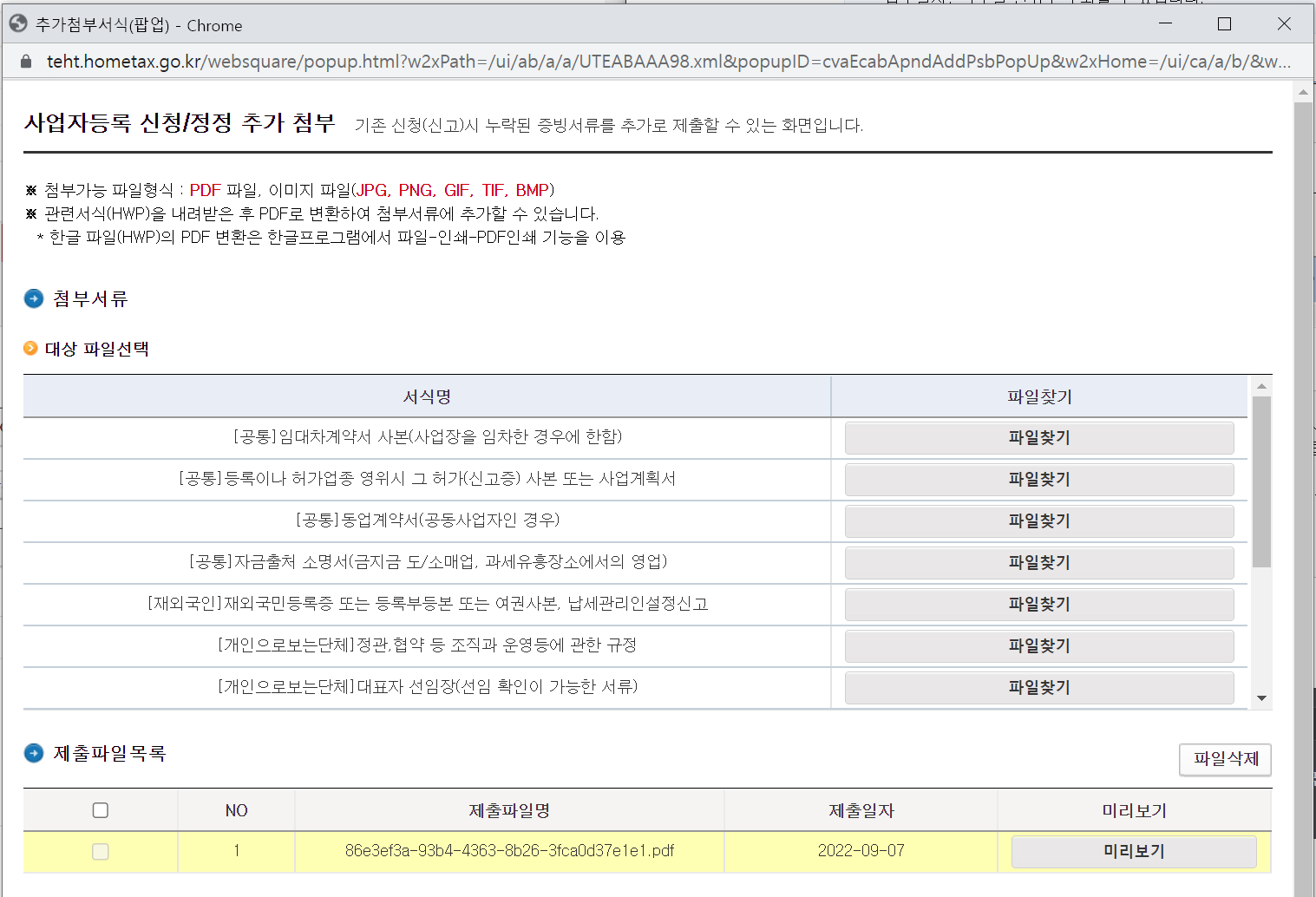Toggle the select-all checkbox in file list header
Viewport: 1316px width, 897px height.
(x=101, y=810)
